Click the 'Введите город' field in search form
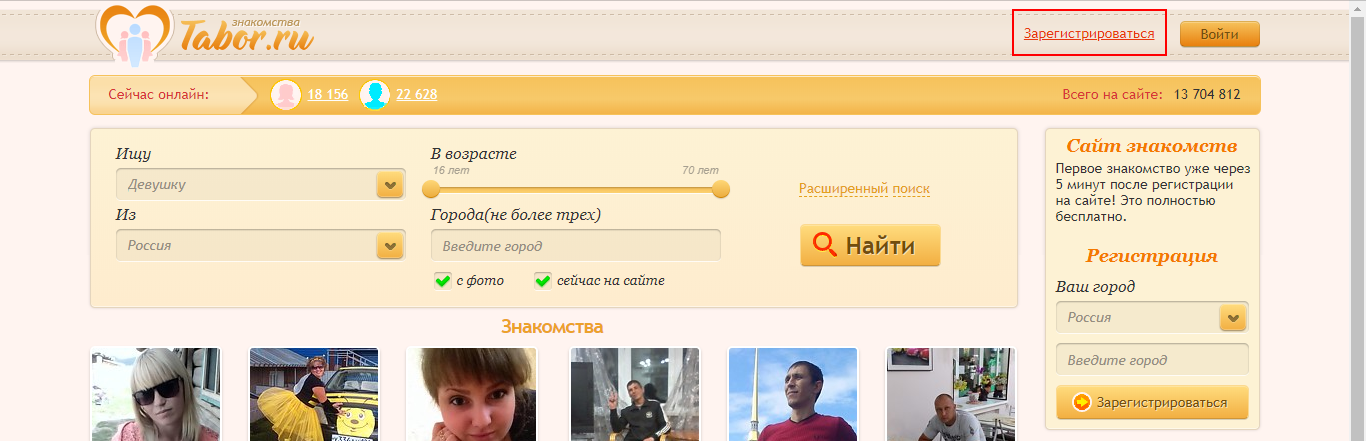The height and width of the screenshot is (441, 1366). (575, 246)
